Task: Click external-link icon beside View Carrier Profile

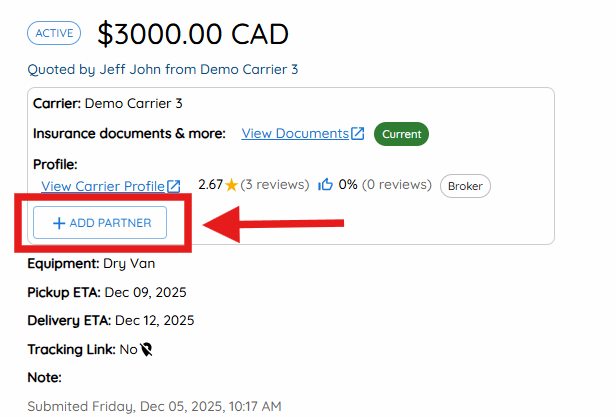Action: coord(174,186)
